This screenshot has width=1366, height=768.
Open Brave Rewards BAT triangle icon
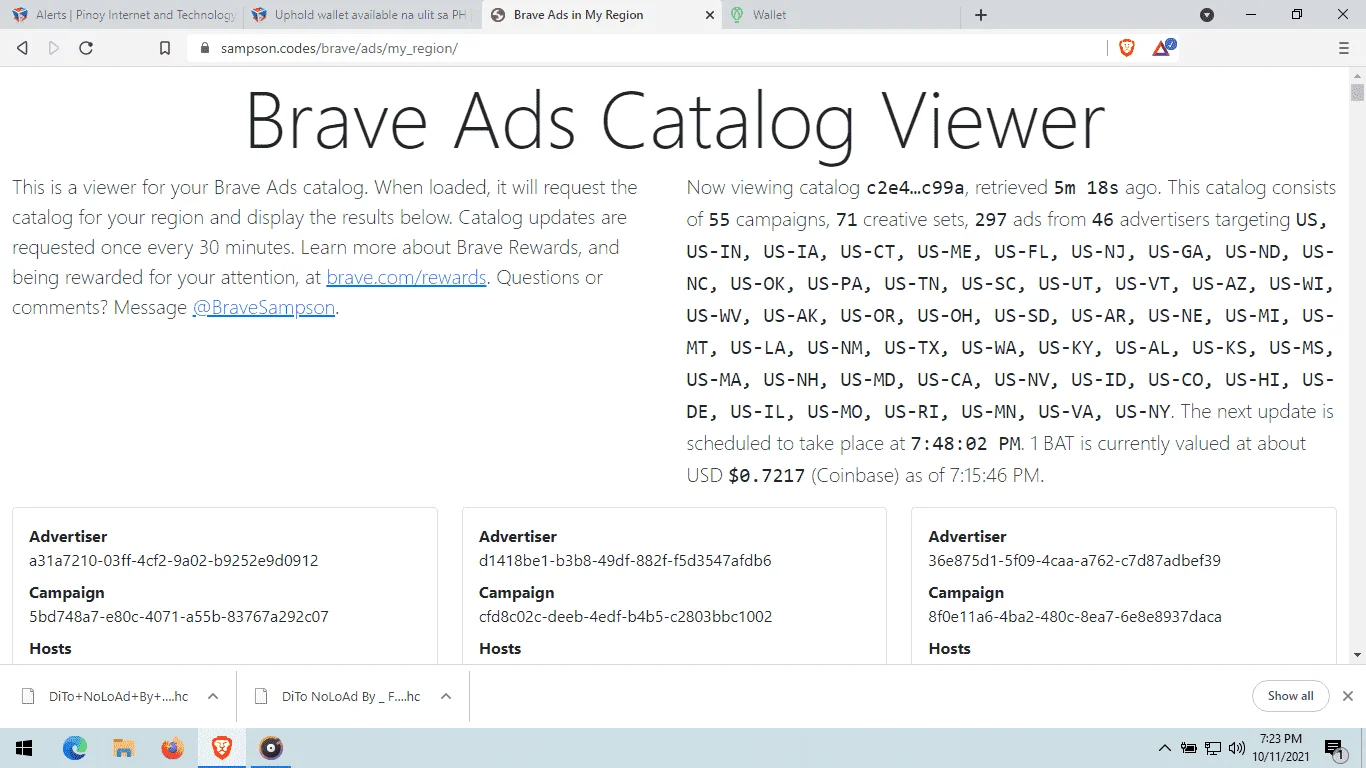[x=1163, y=47]
